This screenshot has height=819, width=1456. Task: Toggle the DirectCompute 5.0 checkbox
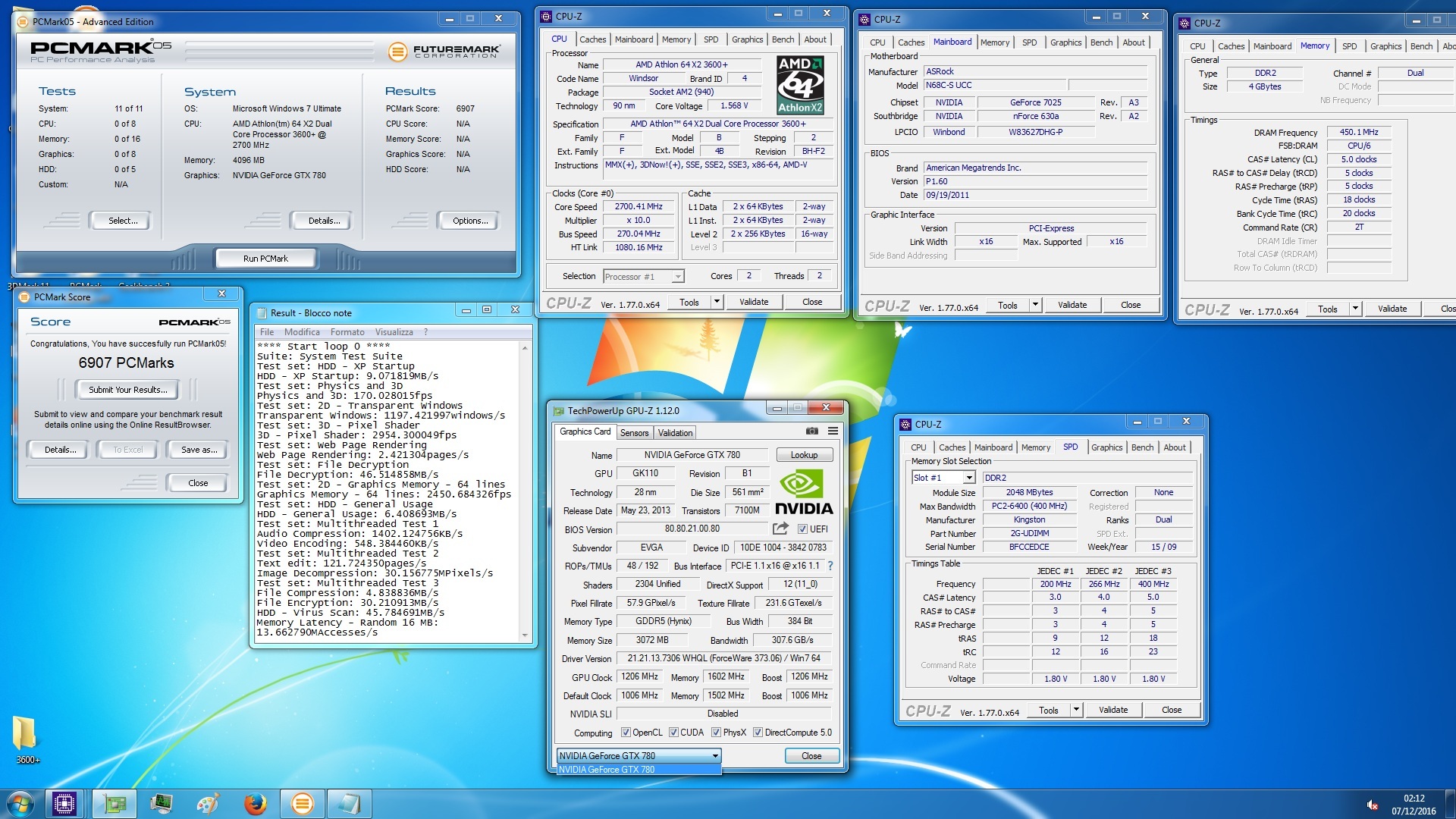758,733
